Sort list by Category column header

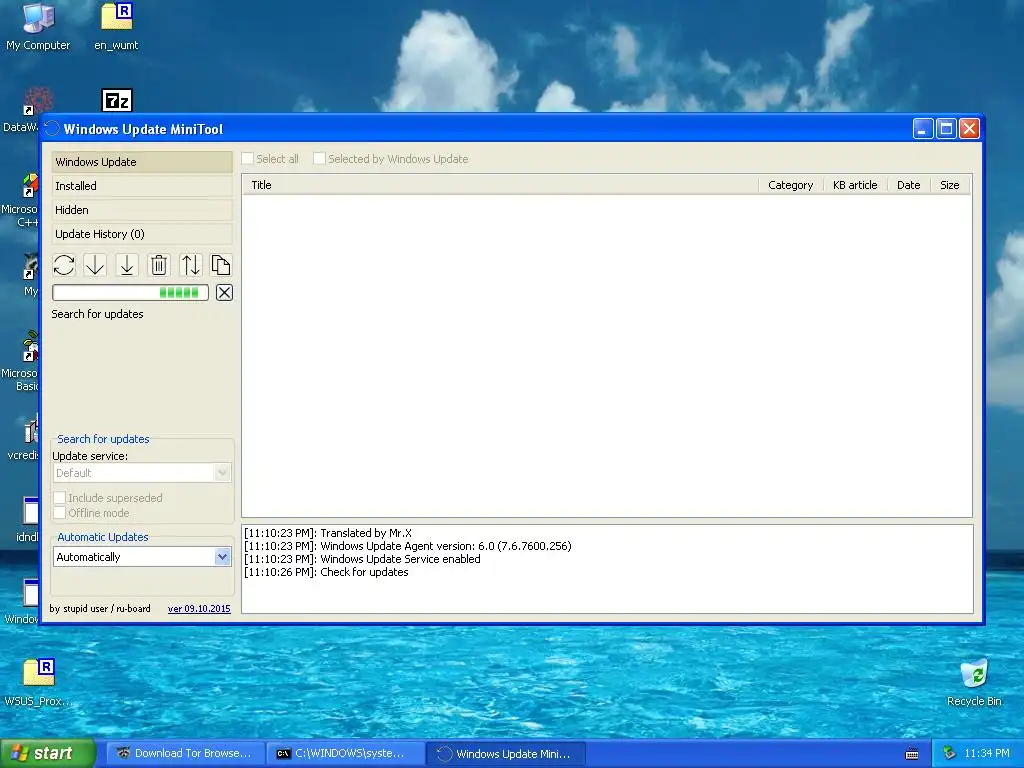click(x=790, y=185)
